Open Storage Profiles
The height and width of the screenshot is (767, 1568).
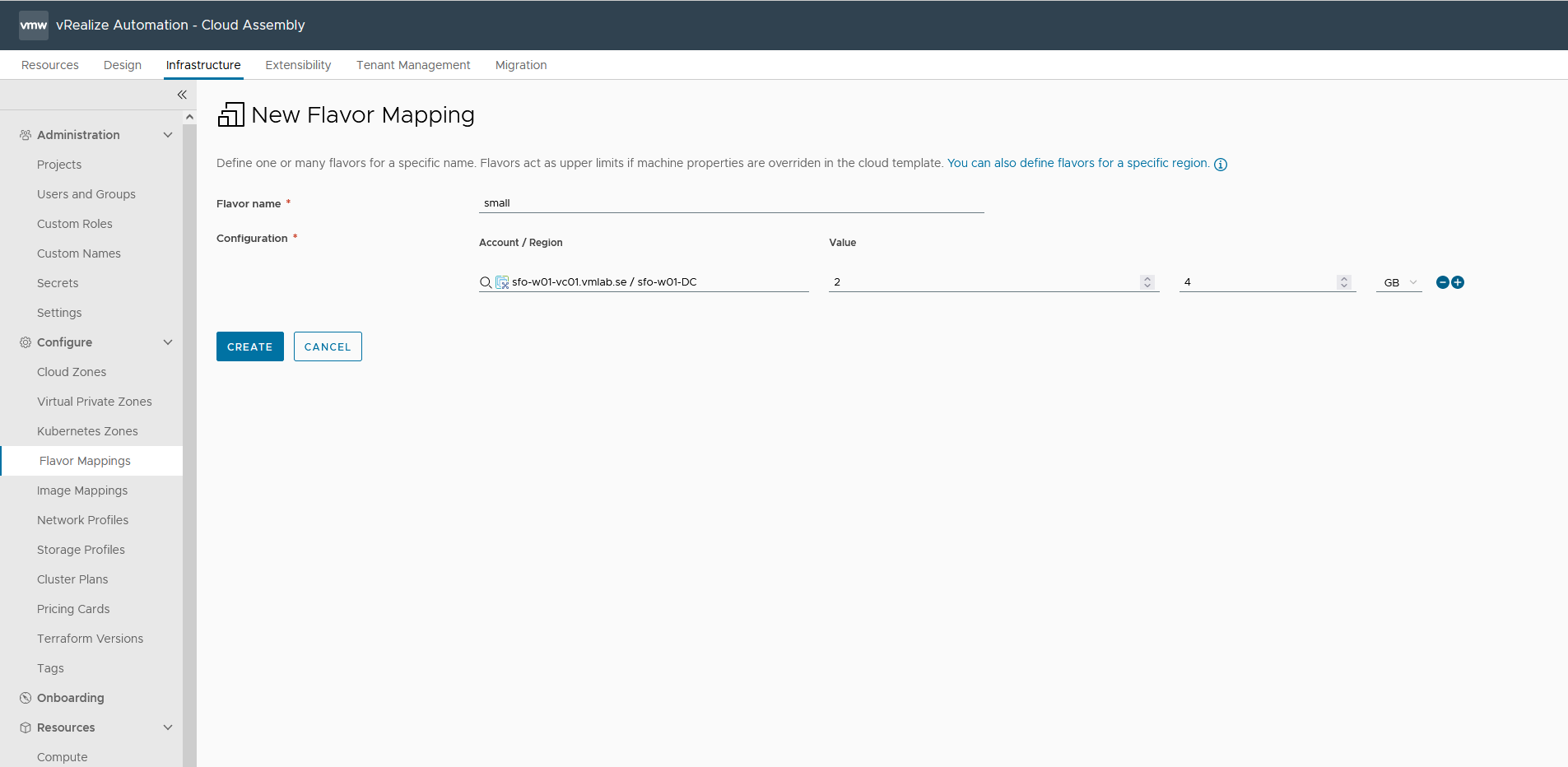(81, 550)
